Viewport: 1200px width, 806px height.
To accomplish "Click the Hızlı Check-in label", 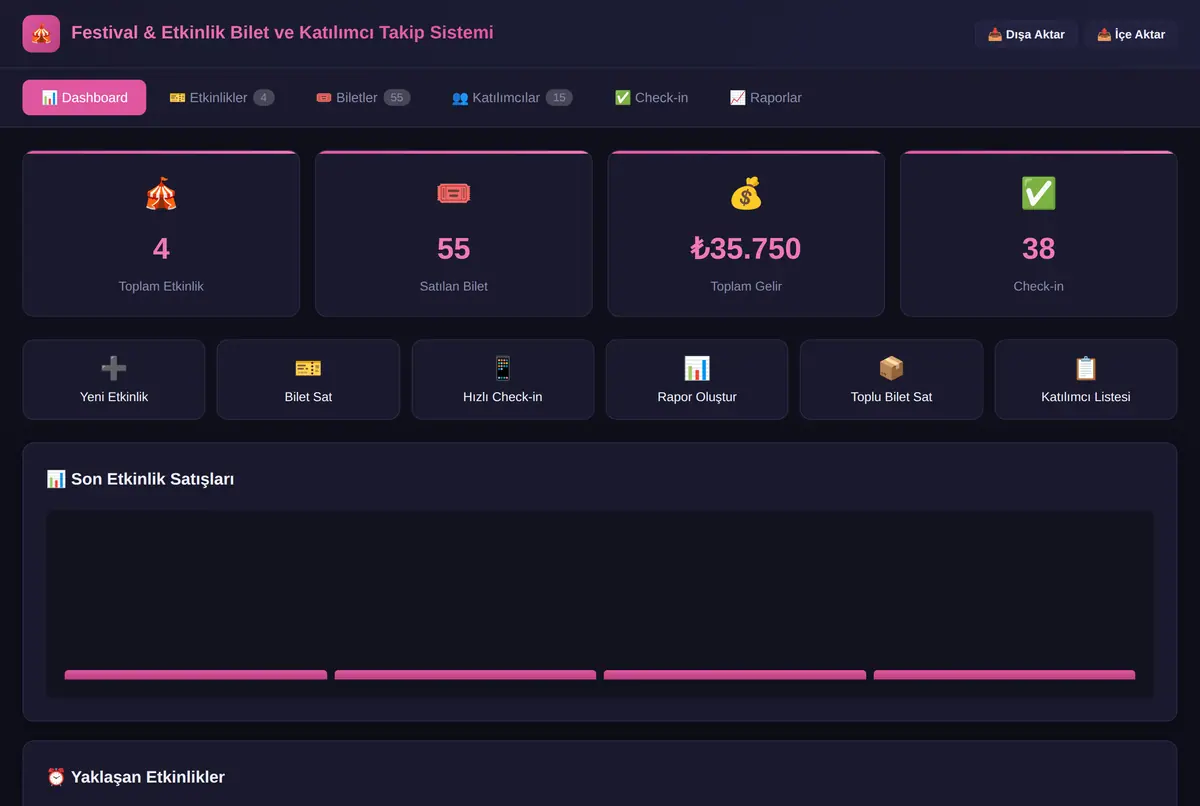I will 503,397.
